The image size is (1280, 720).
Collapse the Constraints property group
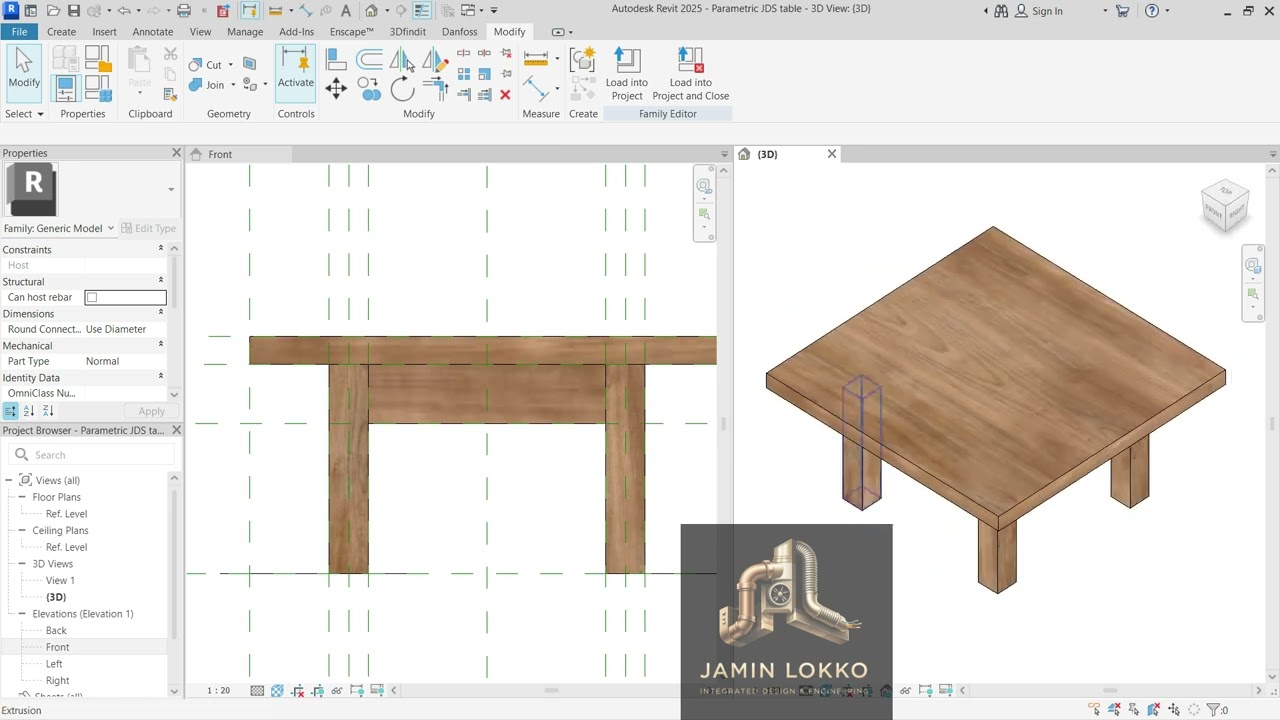pyautogui.click(x=160, y=249)
